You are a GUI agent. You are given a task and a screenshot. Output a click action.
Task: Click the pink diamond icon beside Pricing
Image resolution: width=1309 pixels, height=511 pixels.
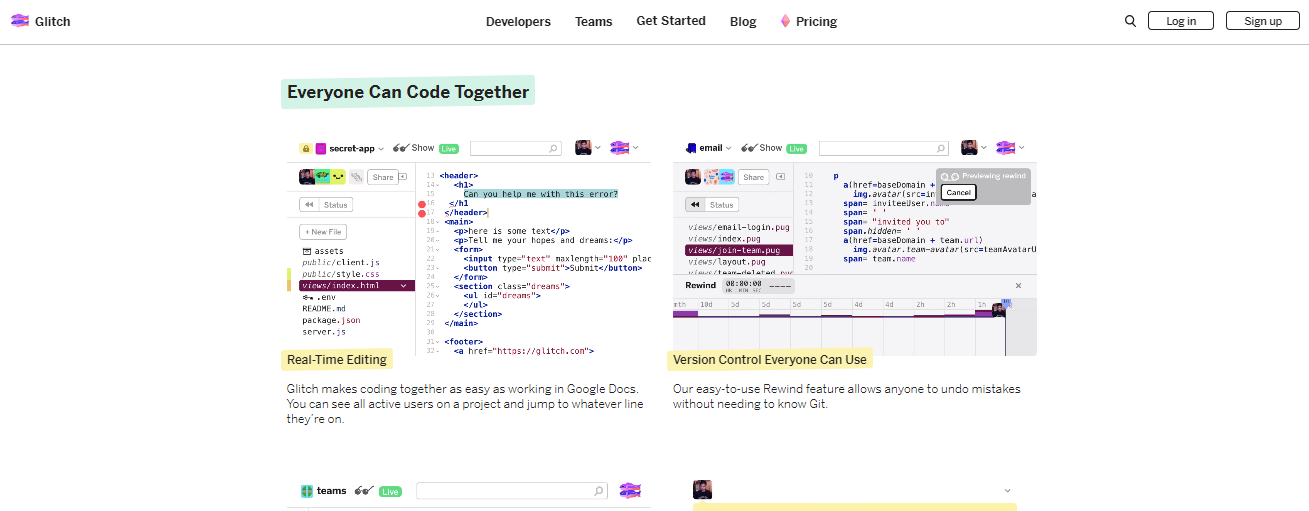[785, 21]
